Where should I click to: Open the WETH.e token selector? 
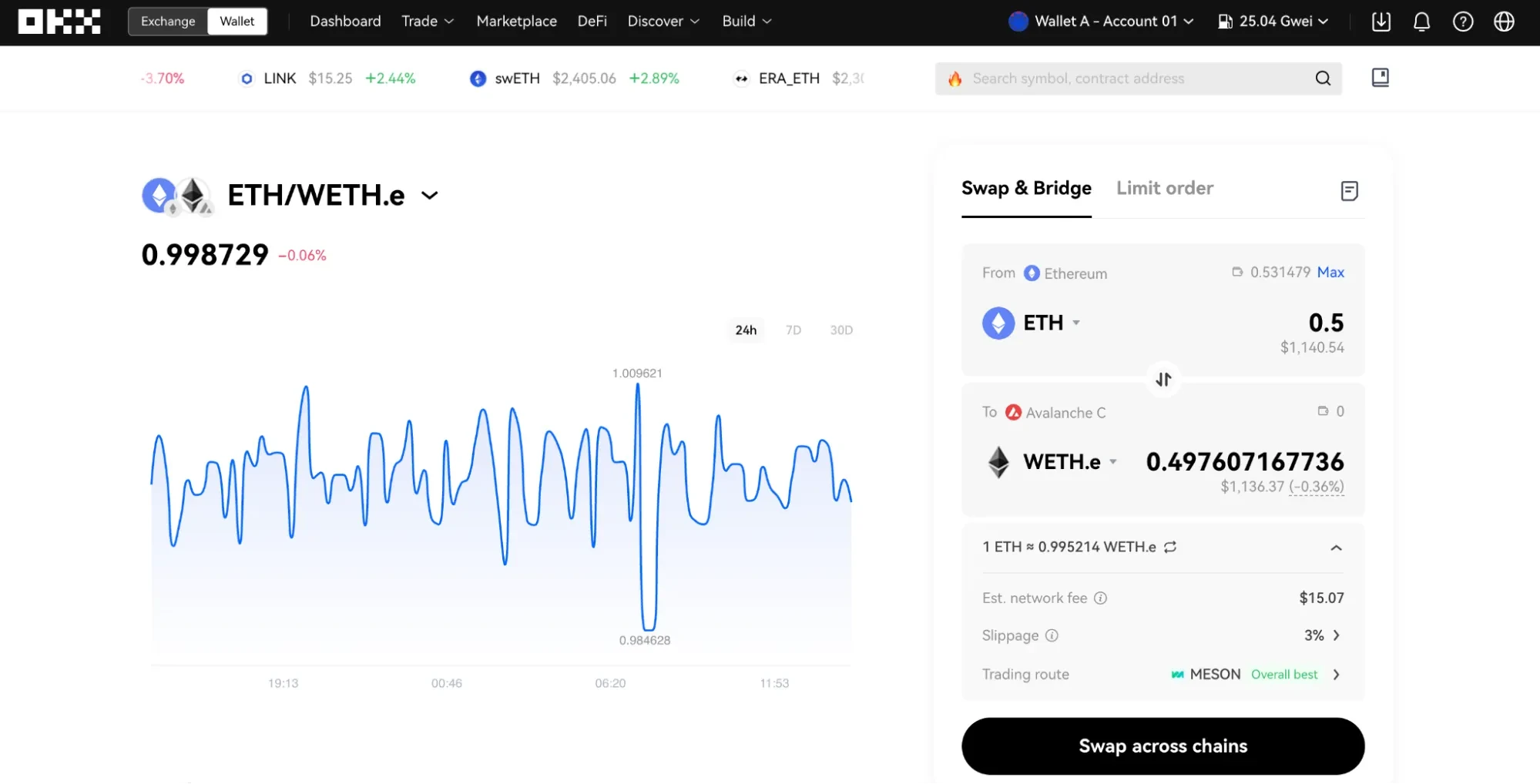click(1052, 462)
